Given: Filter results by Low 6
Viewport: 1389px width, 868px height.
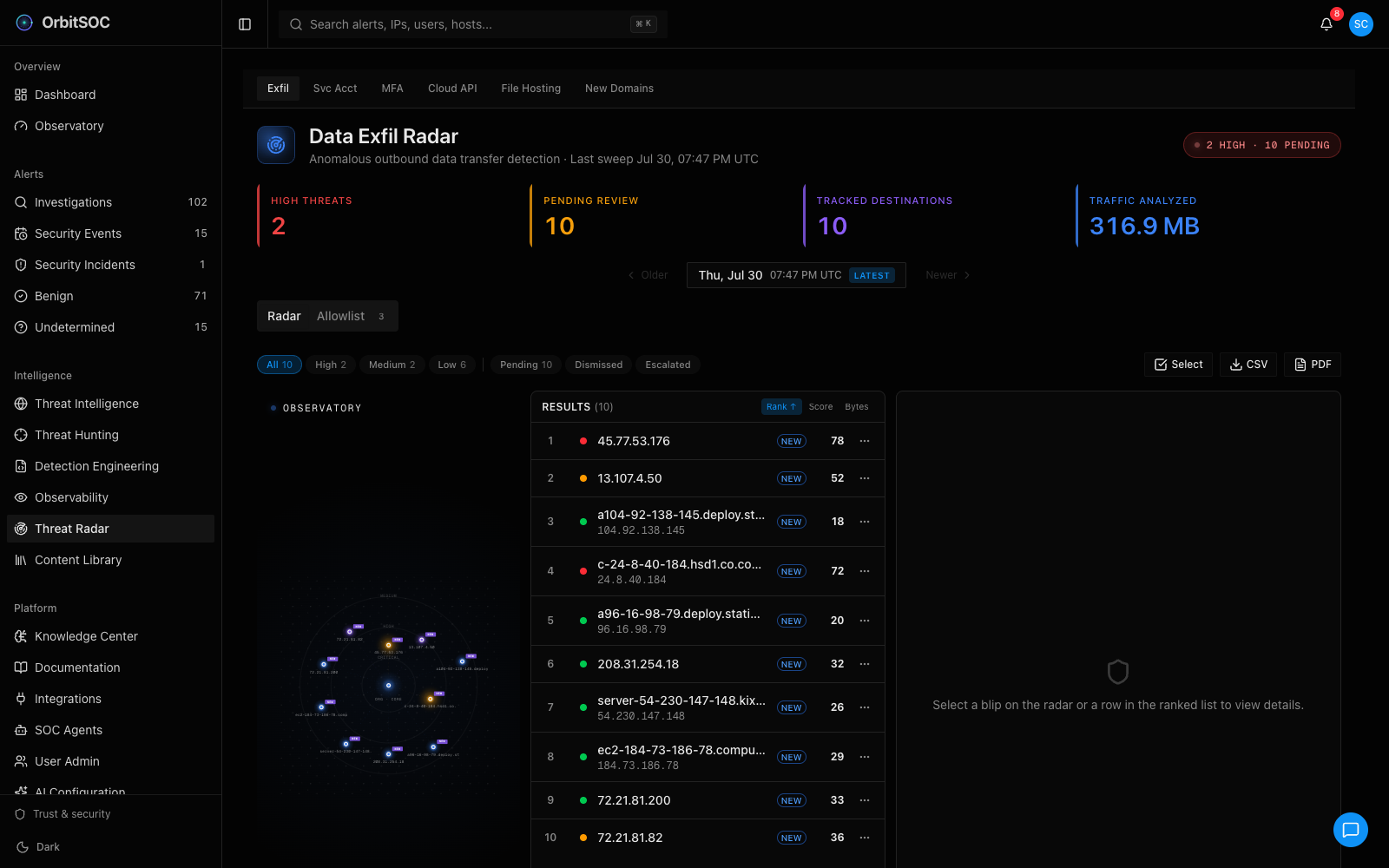Looking at the screenshot, I should point(452,365).
